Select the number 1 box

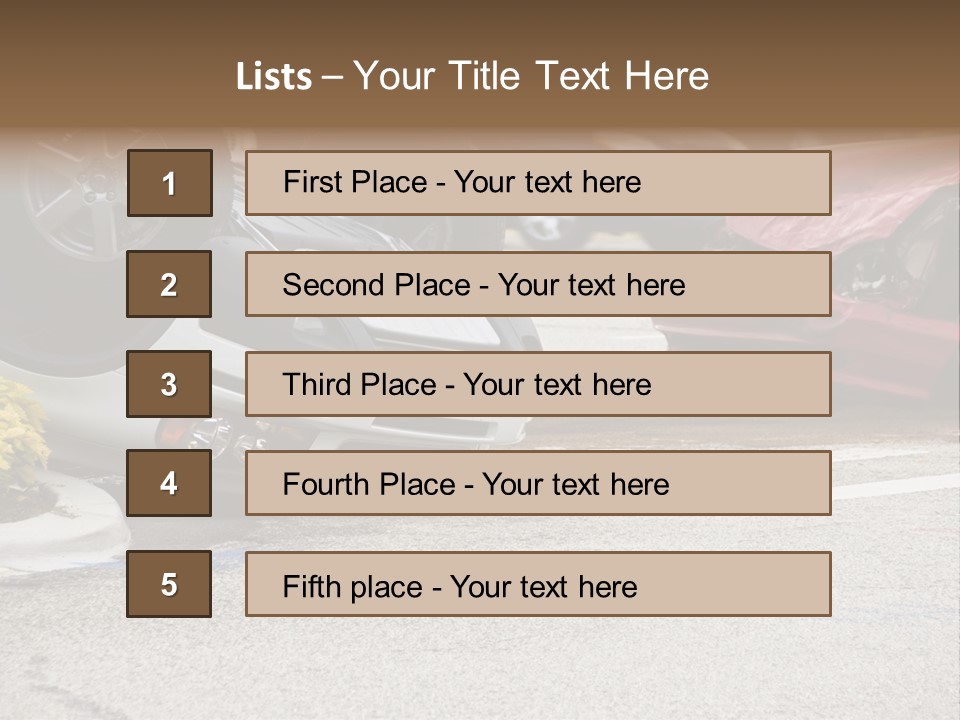pyautogui.click(x=169, y=183)
